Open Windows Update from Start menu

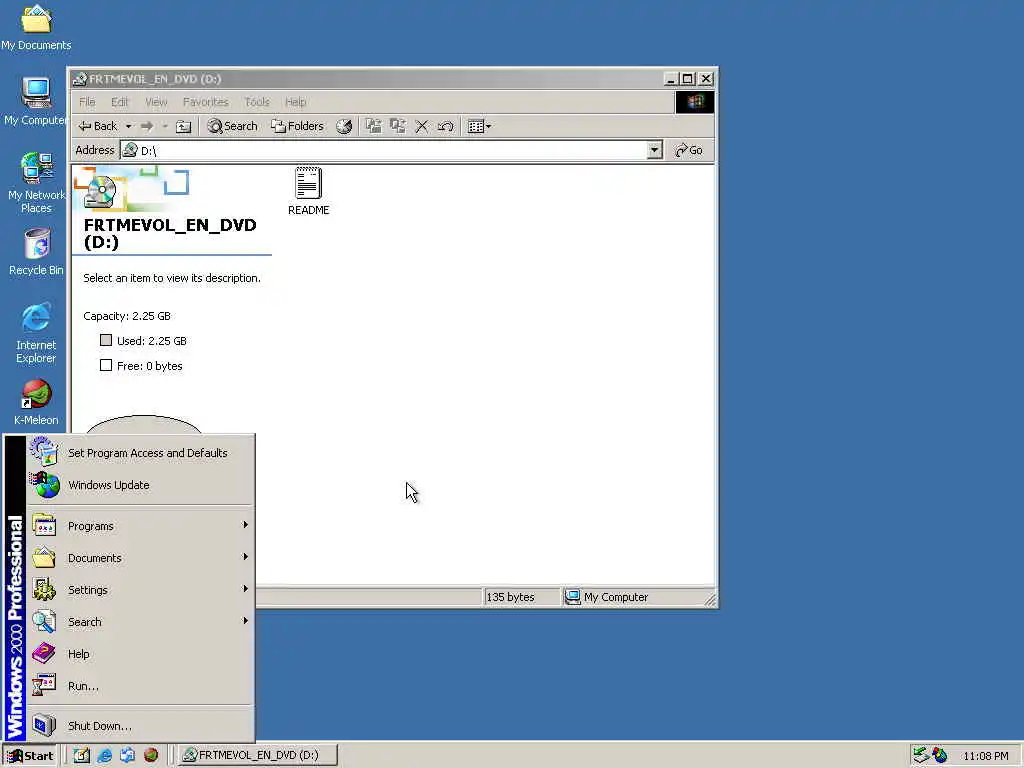pyautogui.click(x=140, y=485)
